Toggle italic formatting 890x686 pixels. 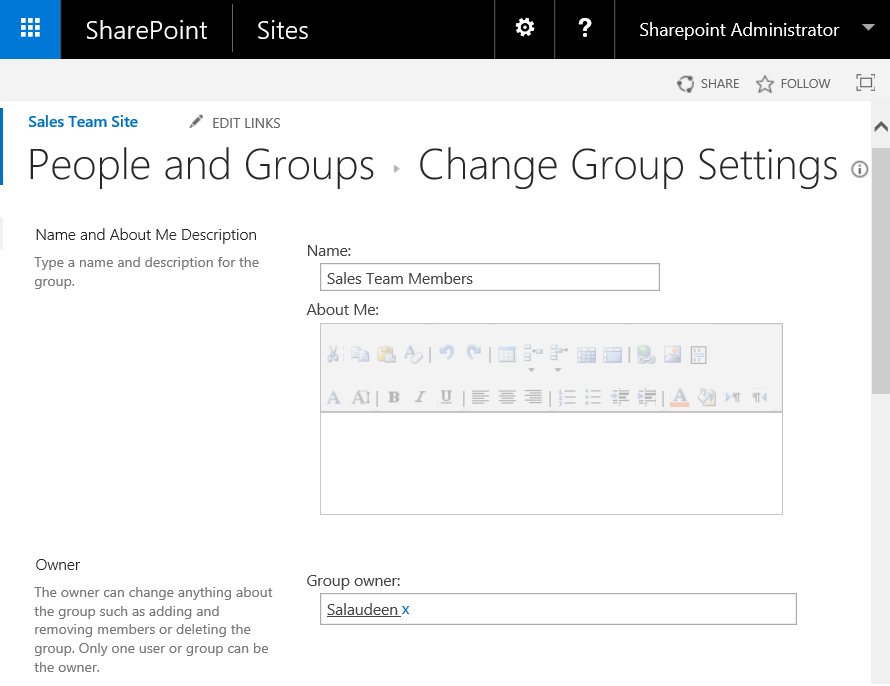[418, 396]
